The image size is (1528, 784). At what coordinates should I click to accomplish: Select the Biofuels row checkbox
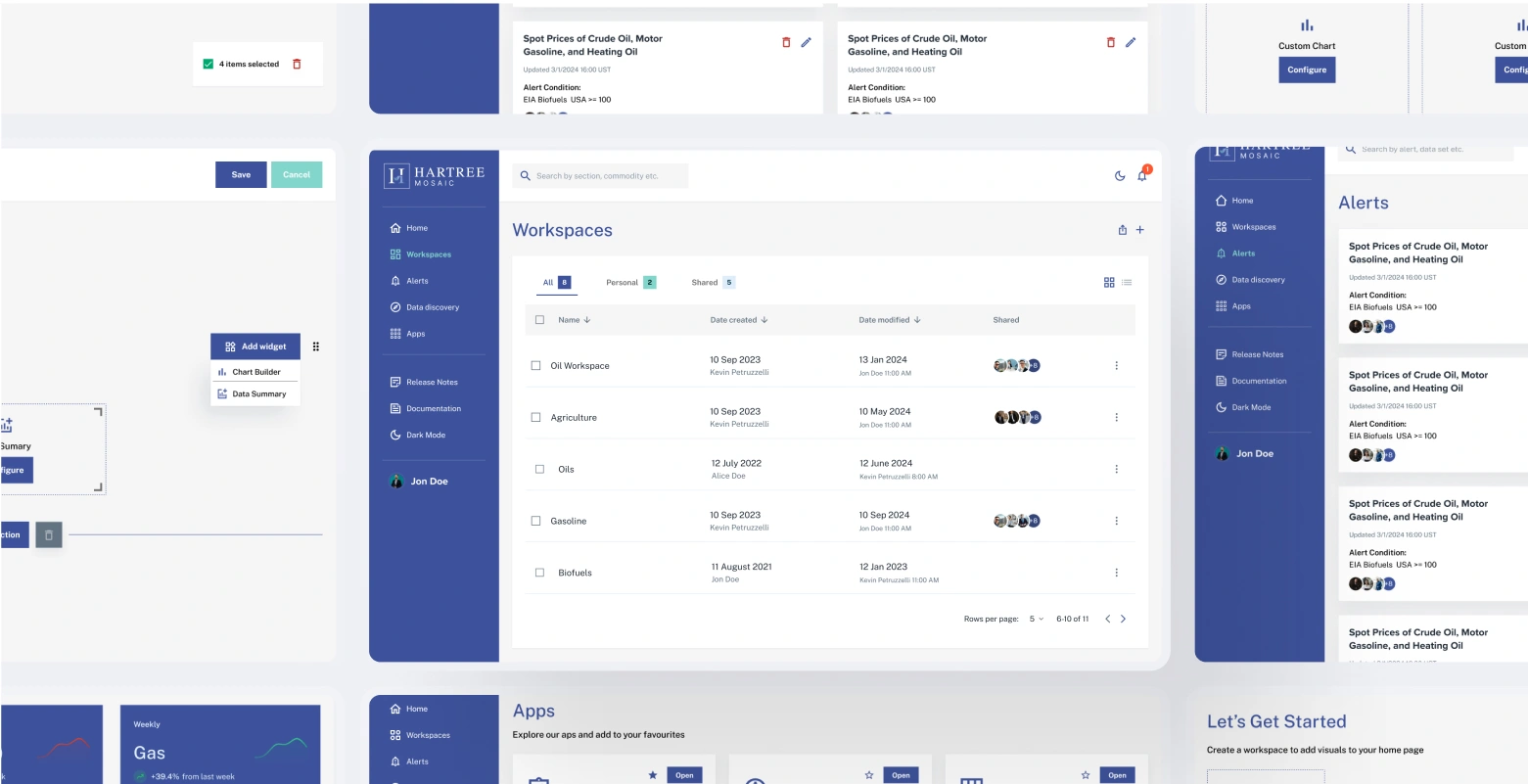[x=539, y=573]
